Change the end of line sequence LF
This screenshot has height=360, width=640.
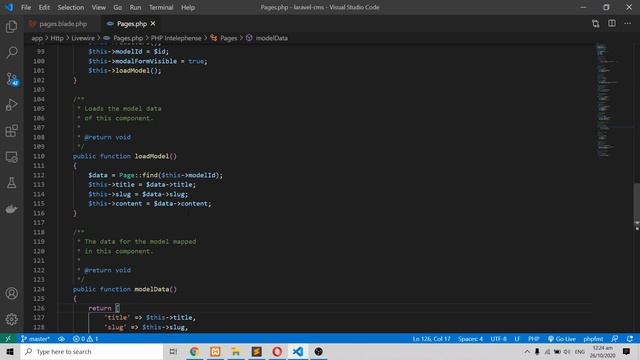[x=517, y=339]
